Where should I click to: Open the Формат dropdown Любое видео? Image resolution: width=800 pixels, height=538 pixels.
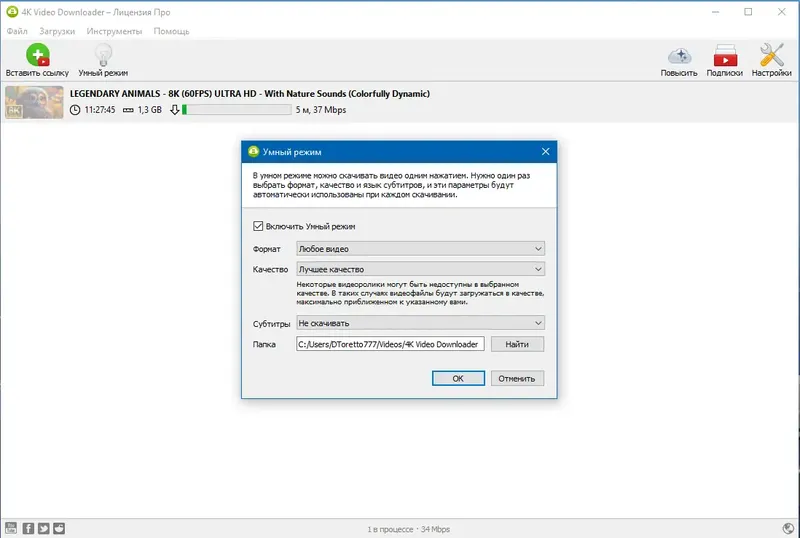click(420, 249)
